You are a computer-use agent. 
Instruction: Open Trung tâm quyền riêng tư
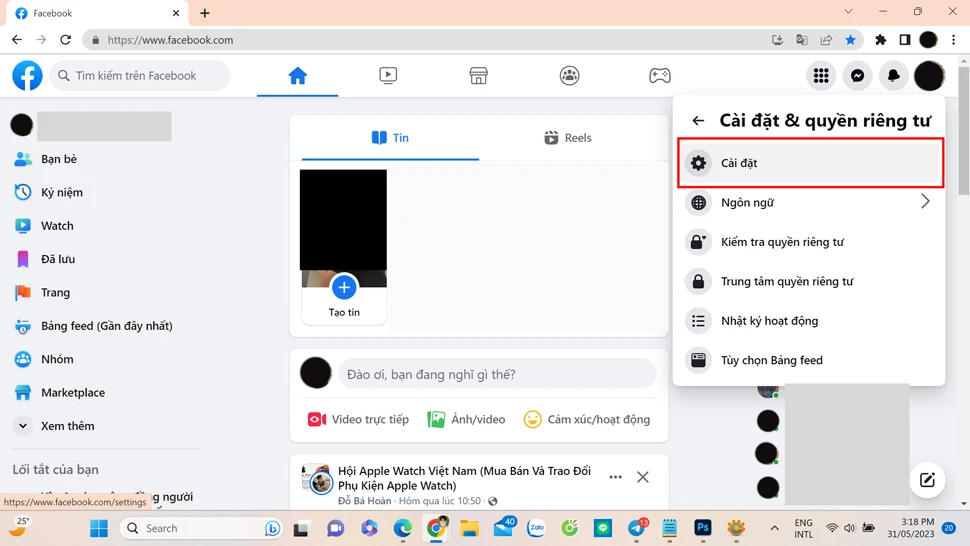[x=810, y=281]
